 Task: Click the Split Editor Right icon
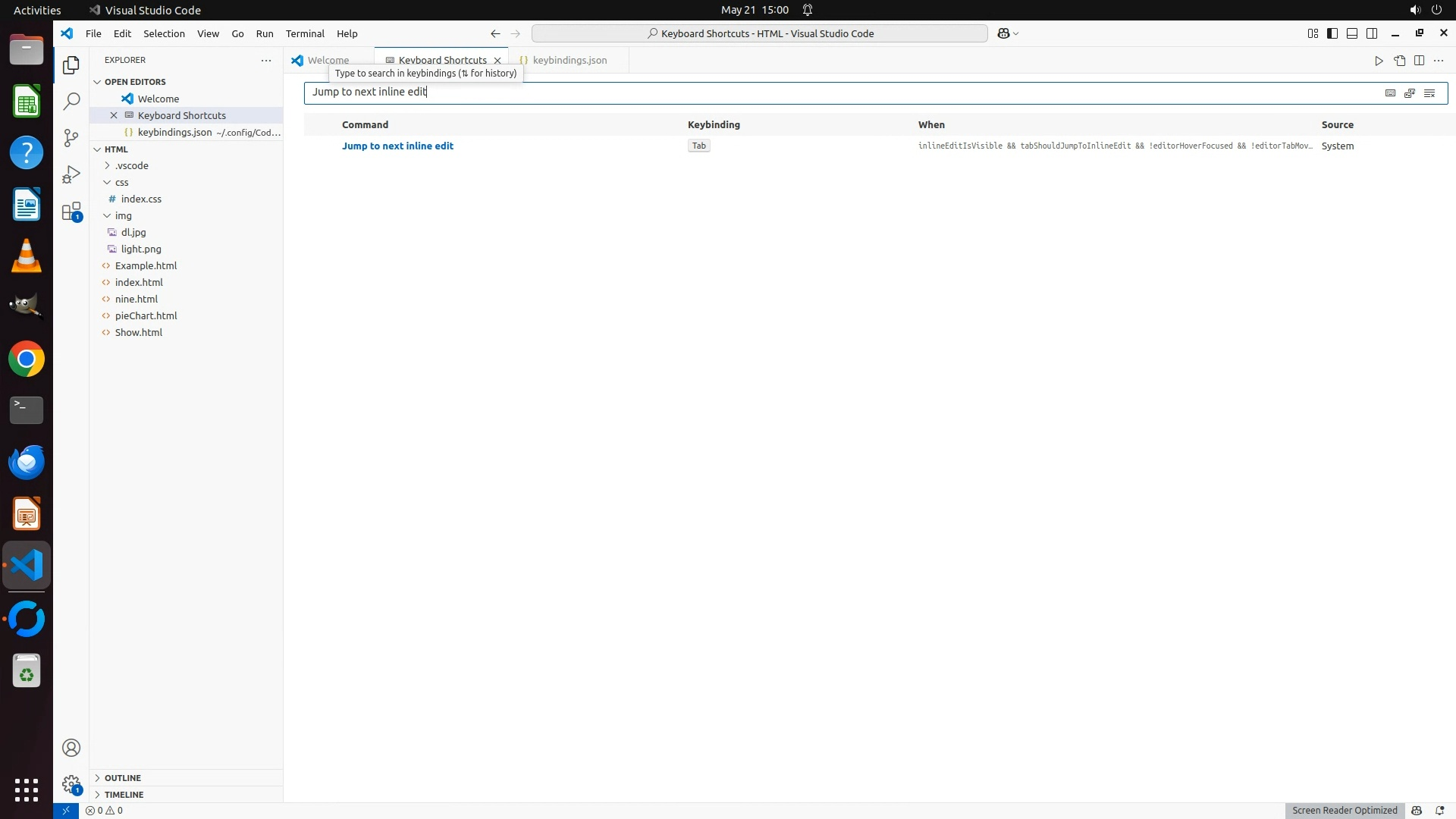tap(1419, 61)
